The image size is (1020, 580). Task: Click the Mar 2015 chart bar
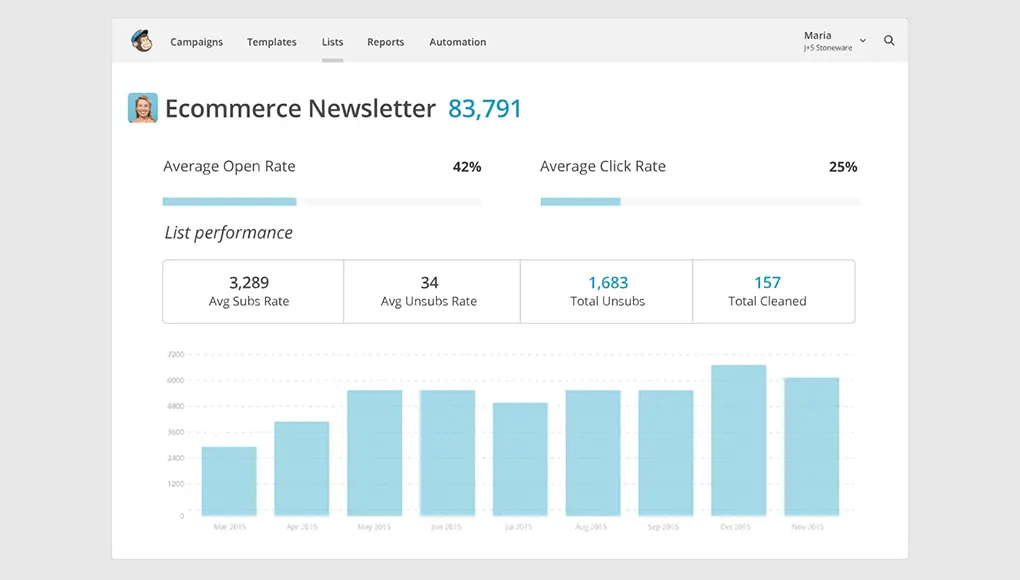pyautogui.click(x=229, y=481)
